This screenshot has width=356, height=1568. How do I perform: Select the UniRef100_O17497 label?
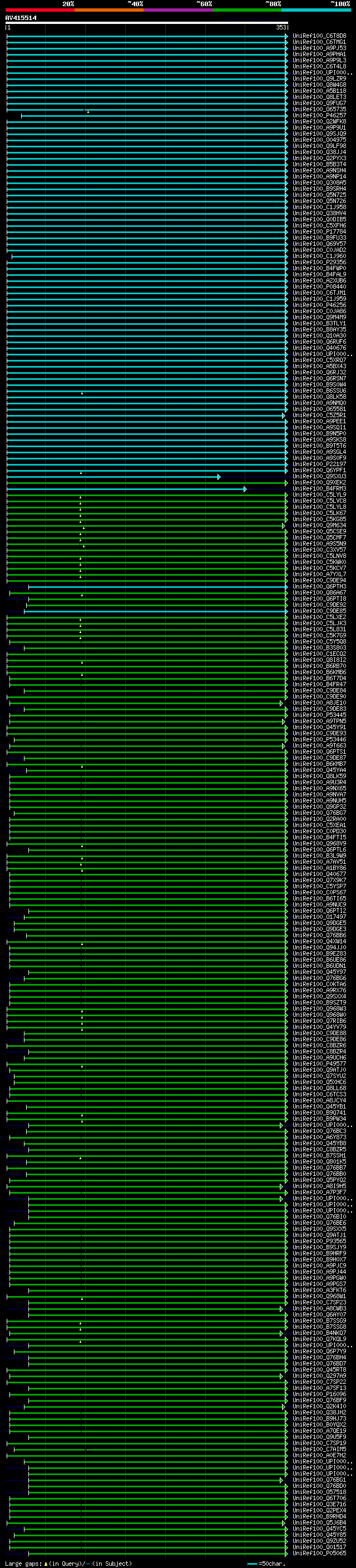319,917
